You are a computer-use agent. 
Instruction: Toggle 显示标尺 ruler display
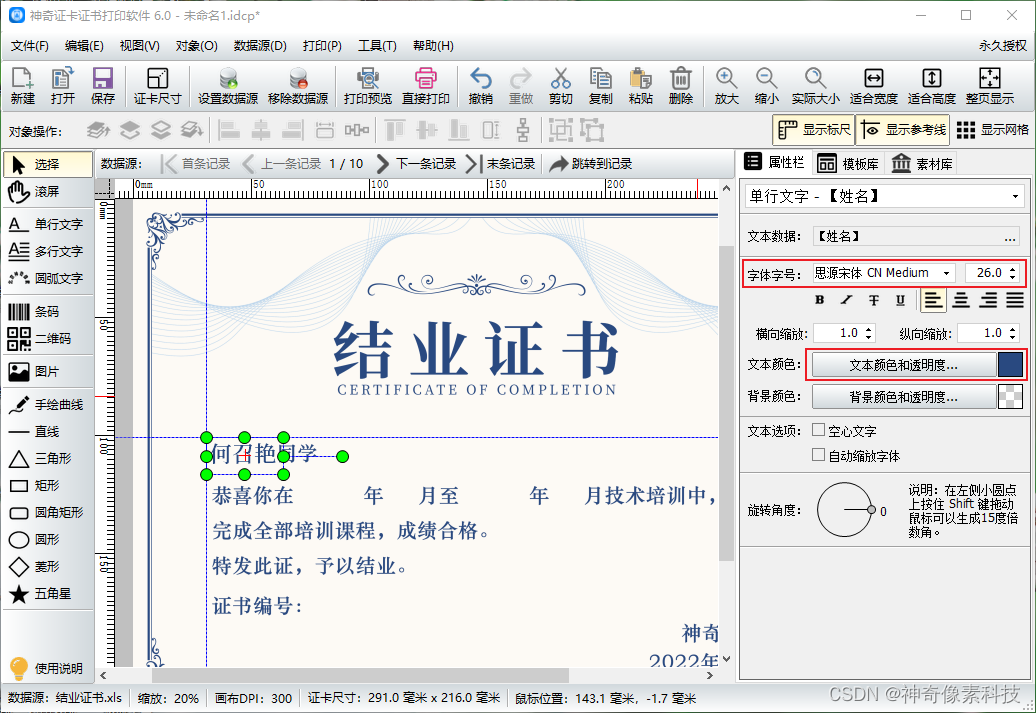(813, 130)
